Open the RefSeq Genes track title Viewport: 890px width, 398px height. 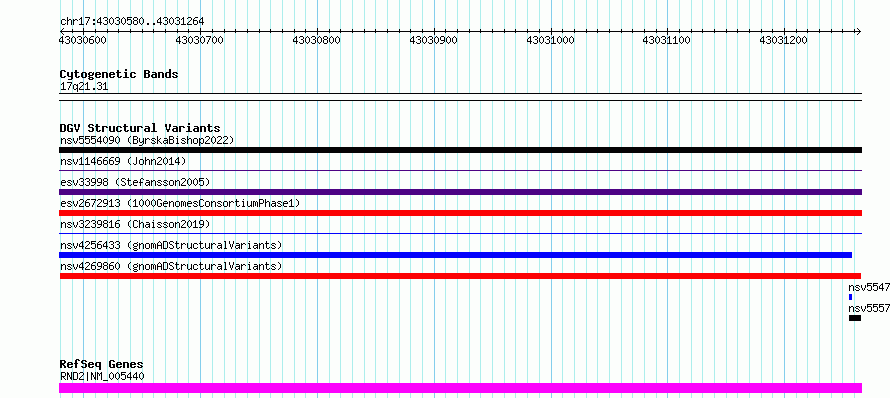(102, 365)
